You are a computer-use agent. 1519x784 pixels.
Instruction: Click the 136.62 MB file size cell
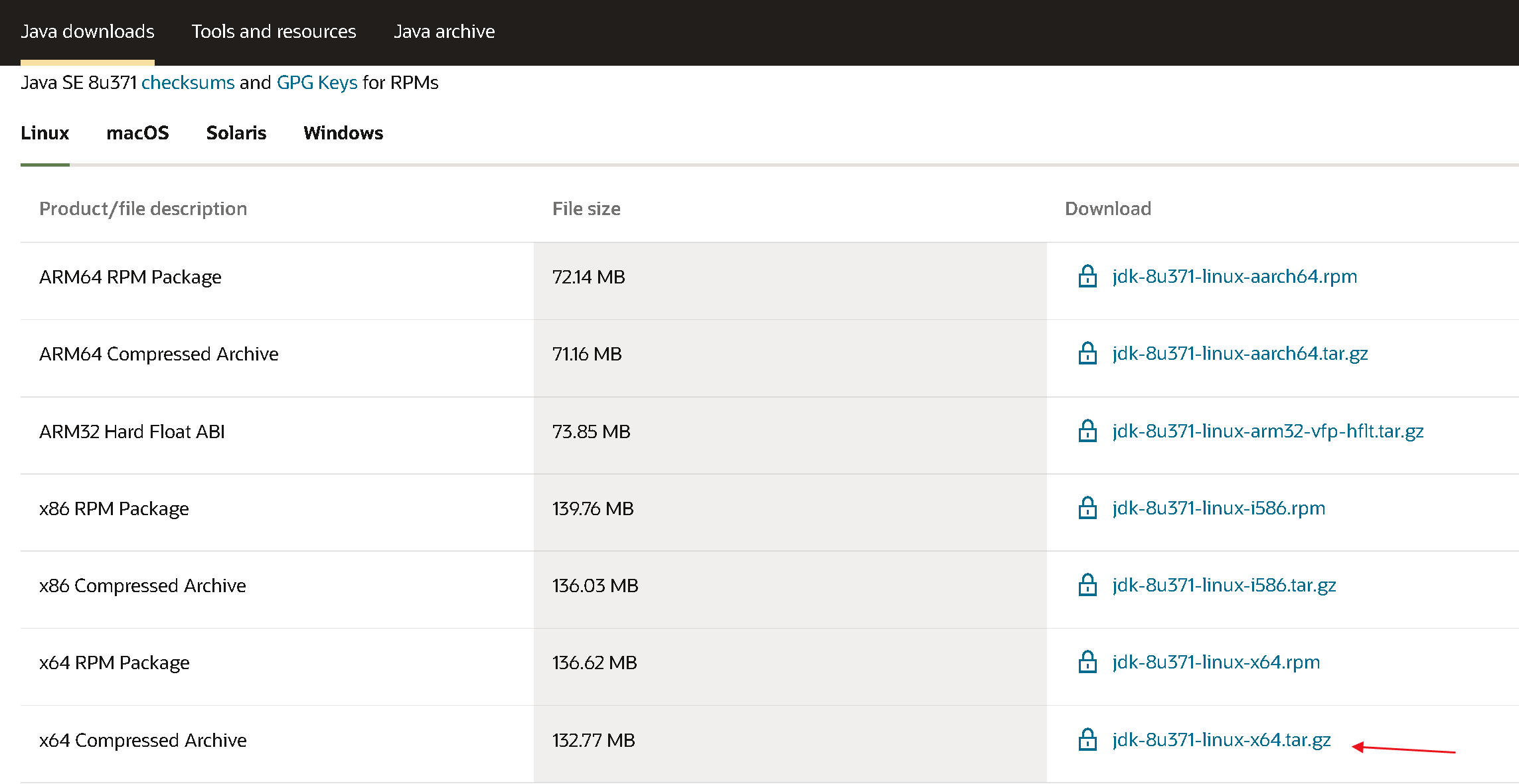tap(790, 666)
